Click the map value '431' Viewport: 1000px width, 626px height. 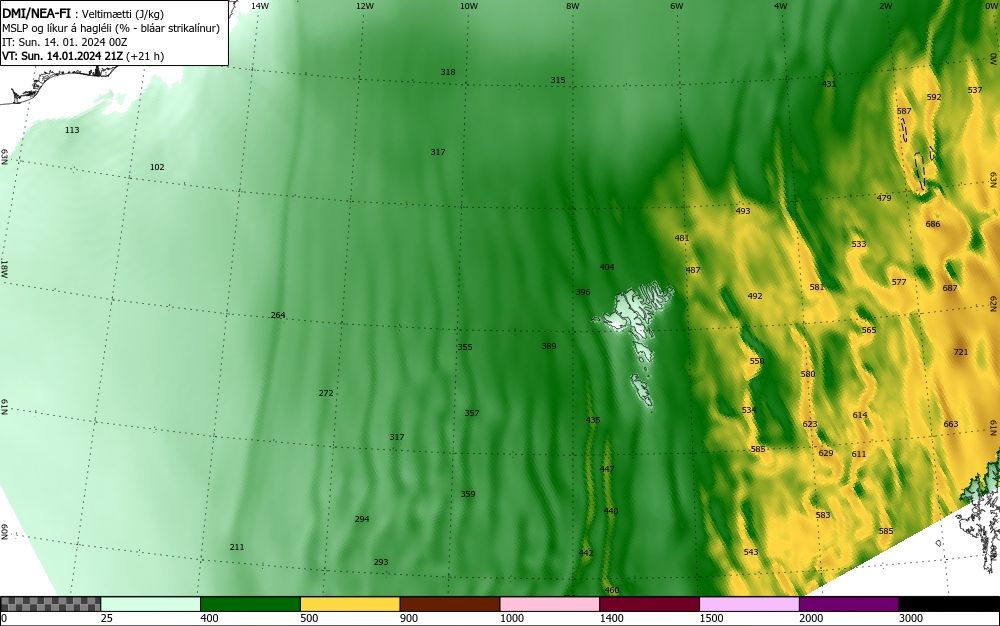tap(828, 84)
